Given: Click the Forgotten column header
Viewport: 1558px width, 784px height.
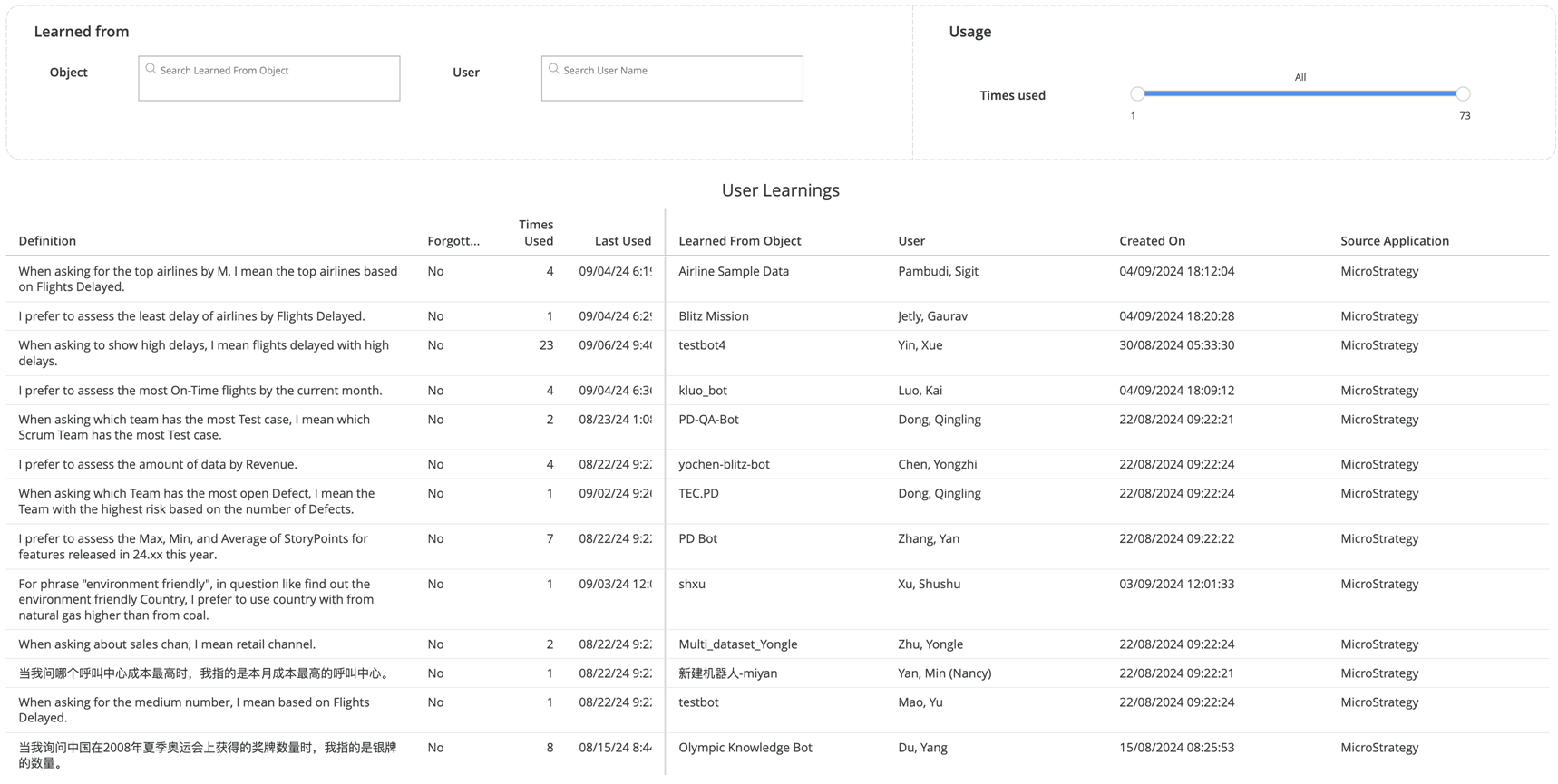Looking at the screenshot, I should click(453, 241).
